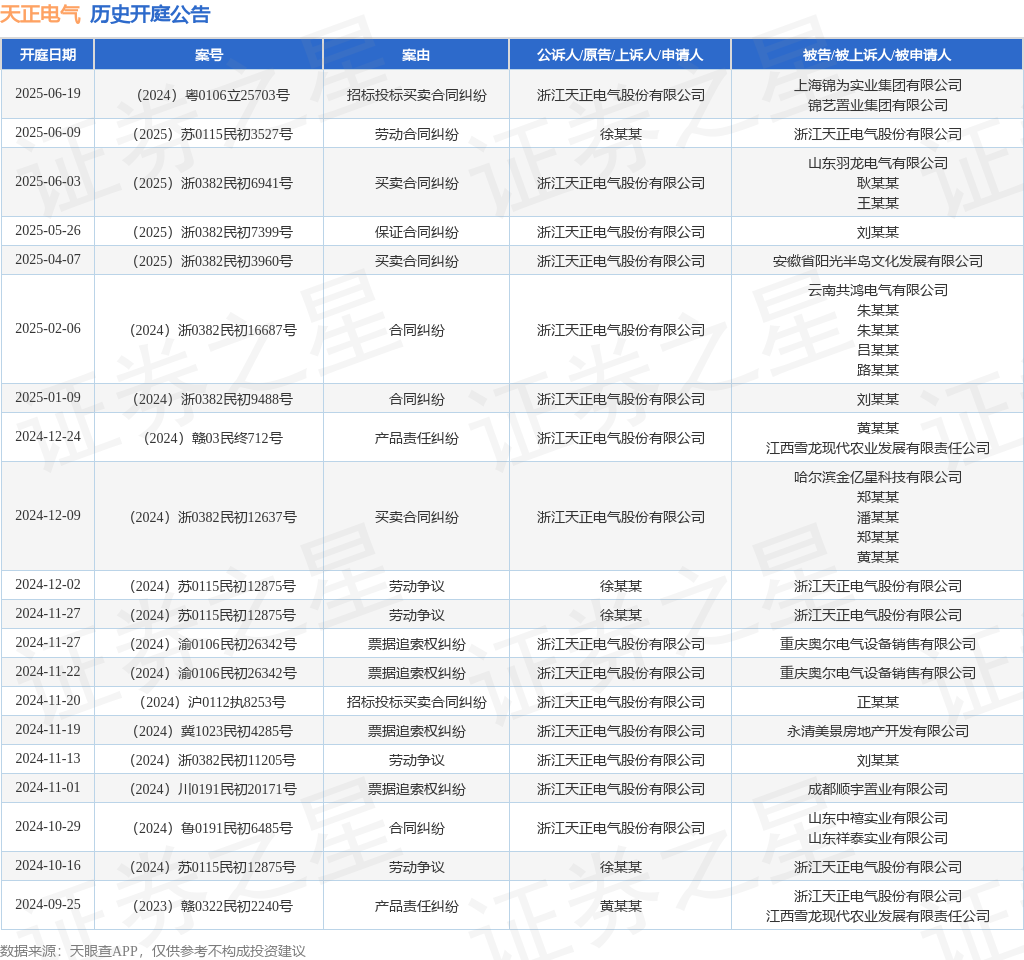This screenshot has width=1024, height=960.
Task: Click case number (2024)浙0382民初9488号
Action: (209, 399)
